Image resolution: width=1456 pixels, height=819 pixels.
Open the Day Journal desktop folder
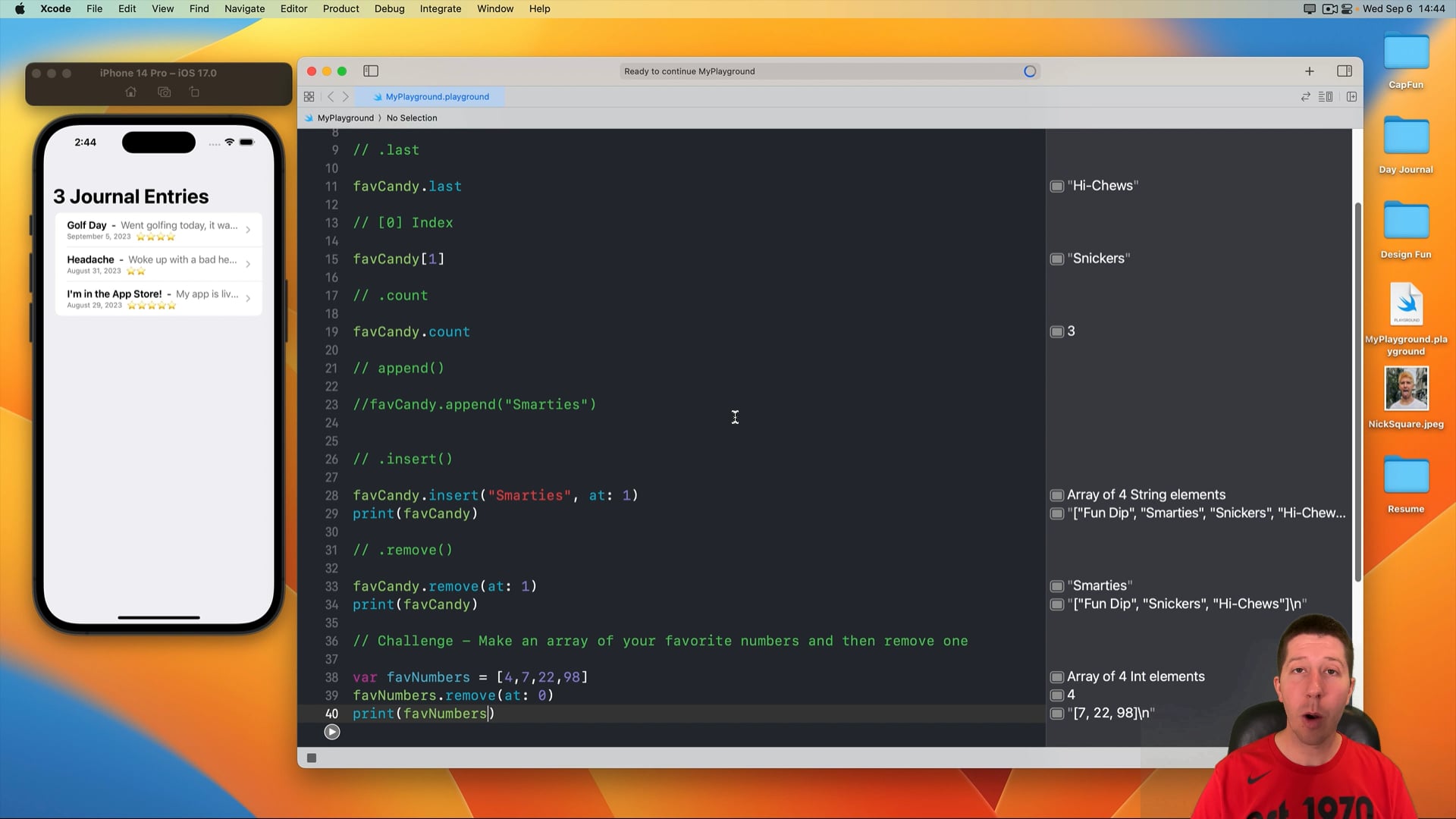coord(1406,146)
